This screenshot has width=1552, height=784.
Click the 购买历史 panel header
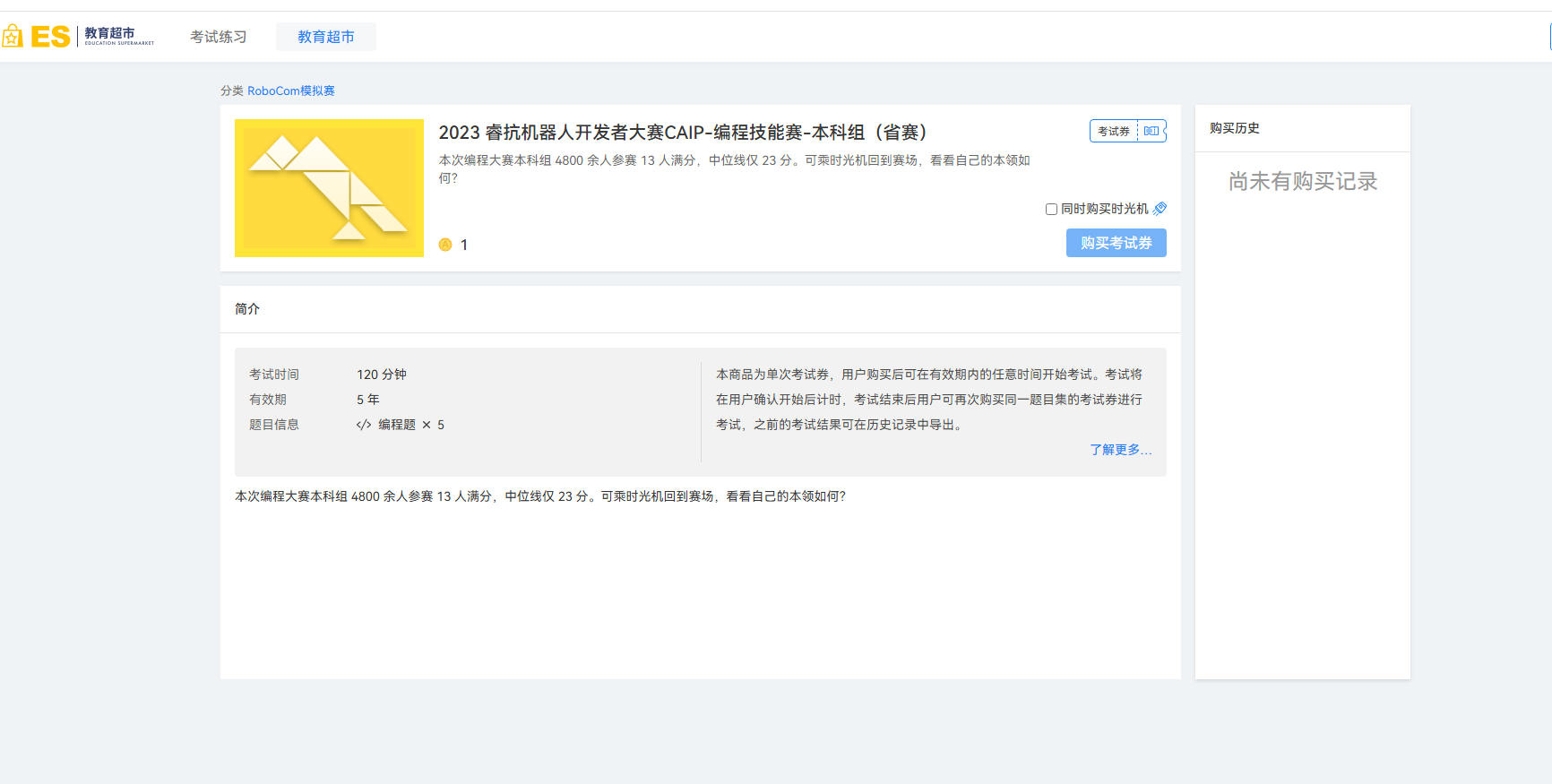point(1234,128)
